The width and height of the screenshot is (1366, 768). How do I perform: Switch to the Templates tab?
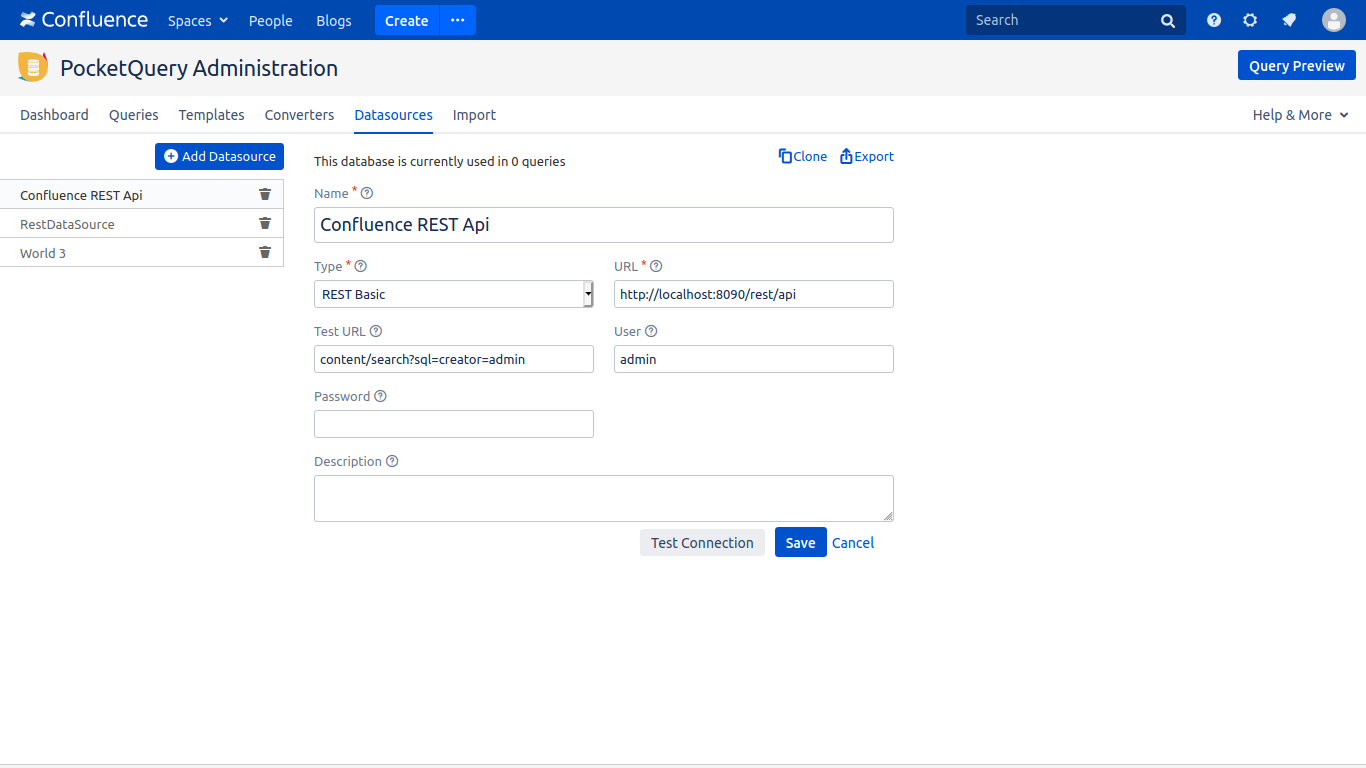(211, 115)
